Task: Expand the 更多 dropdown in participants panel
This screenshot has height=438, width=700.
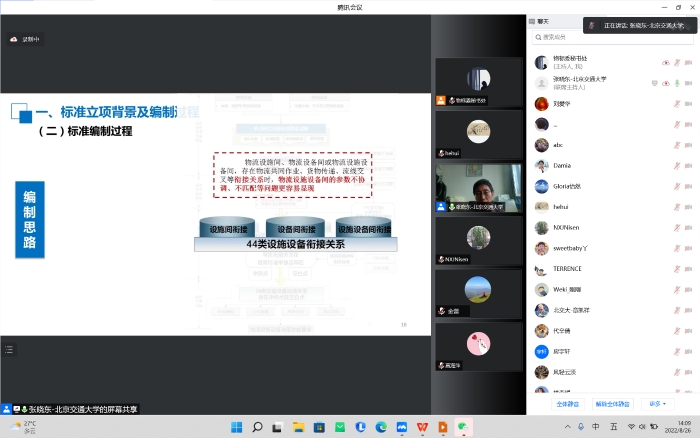Action: [657, 404]
